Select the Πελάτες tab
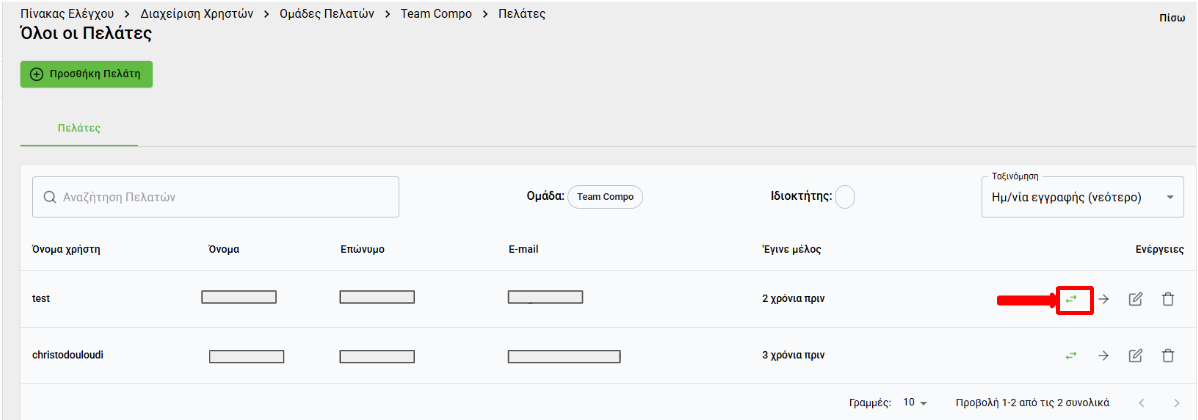1198x420 pixels. tap(79, 128)
